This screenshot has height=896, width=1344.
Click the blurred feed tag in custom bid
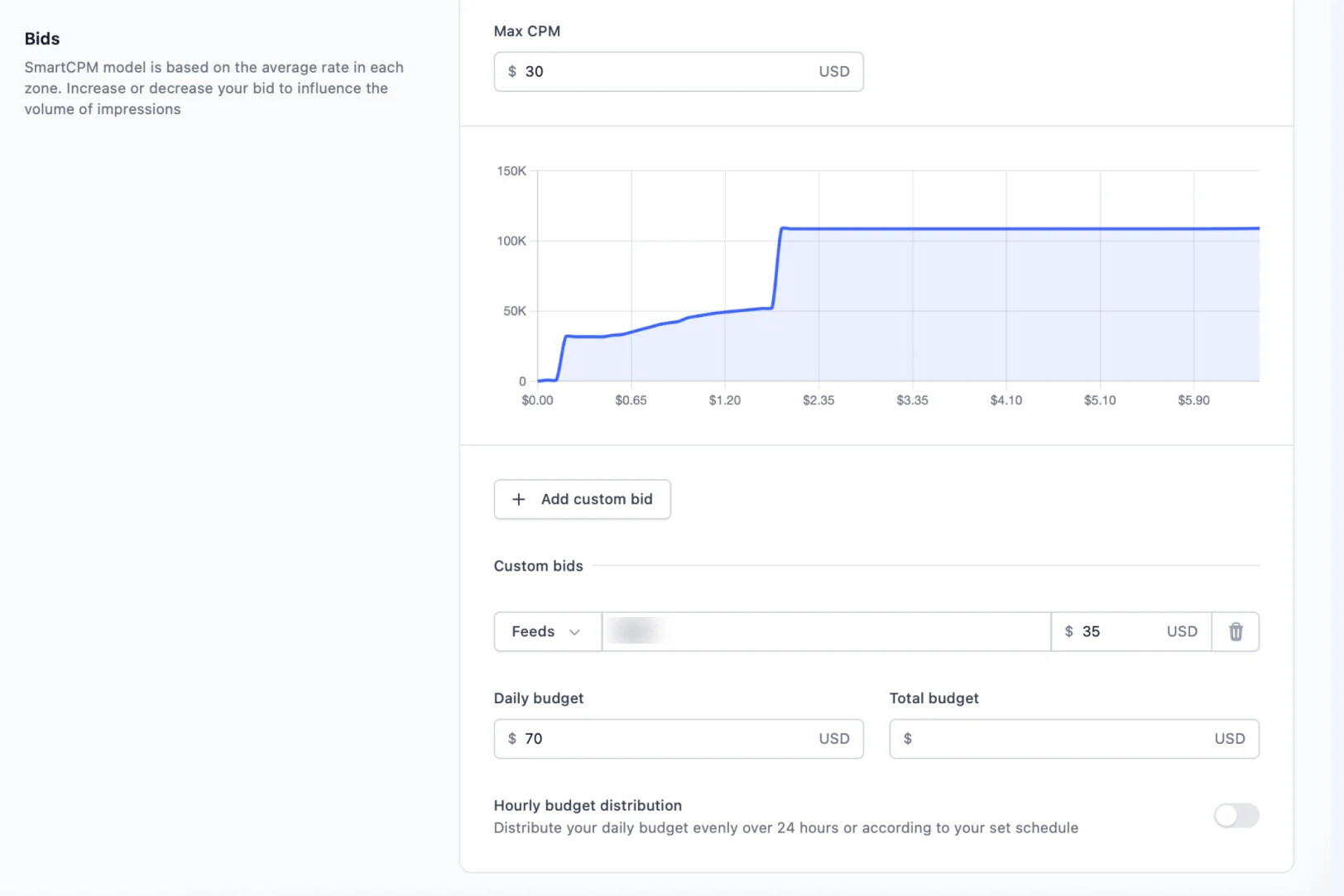(x=635, y=631)
